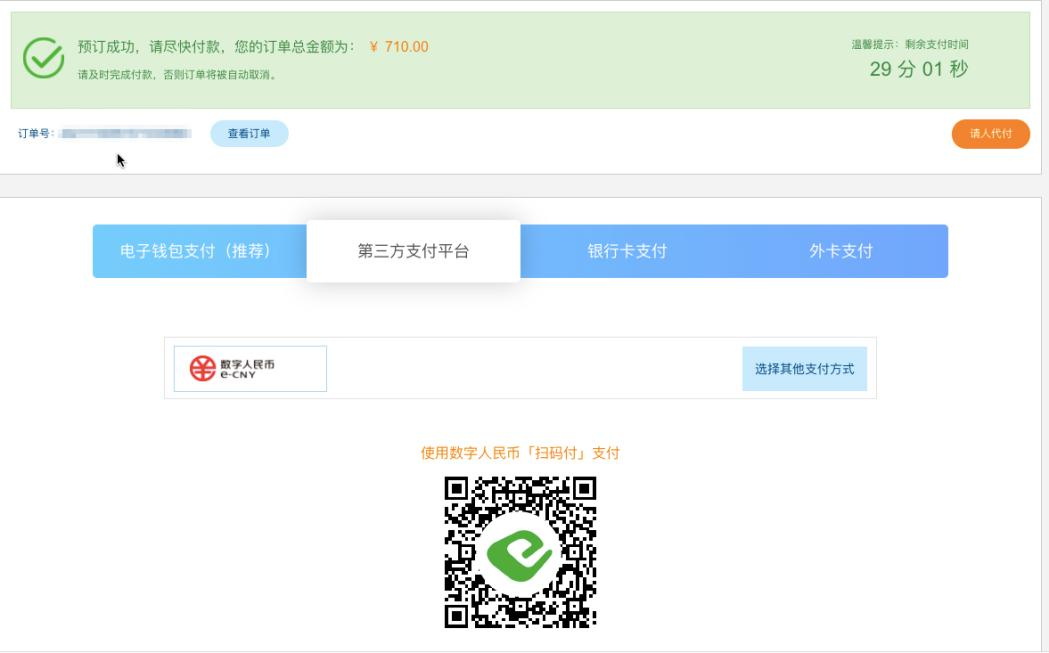1049x653 pixels.
Task: Open 选择其他支付方式 to change payment method
Action: [x=804, y=369]
